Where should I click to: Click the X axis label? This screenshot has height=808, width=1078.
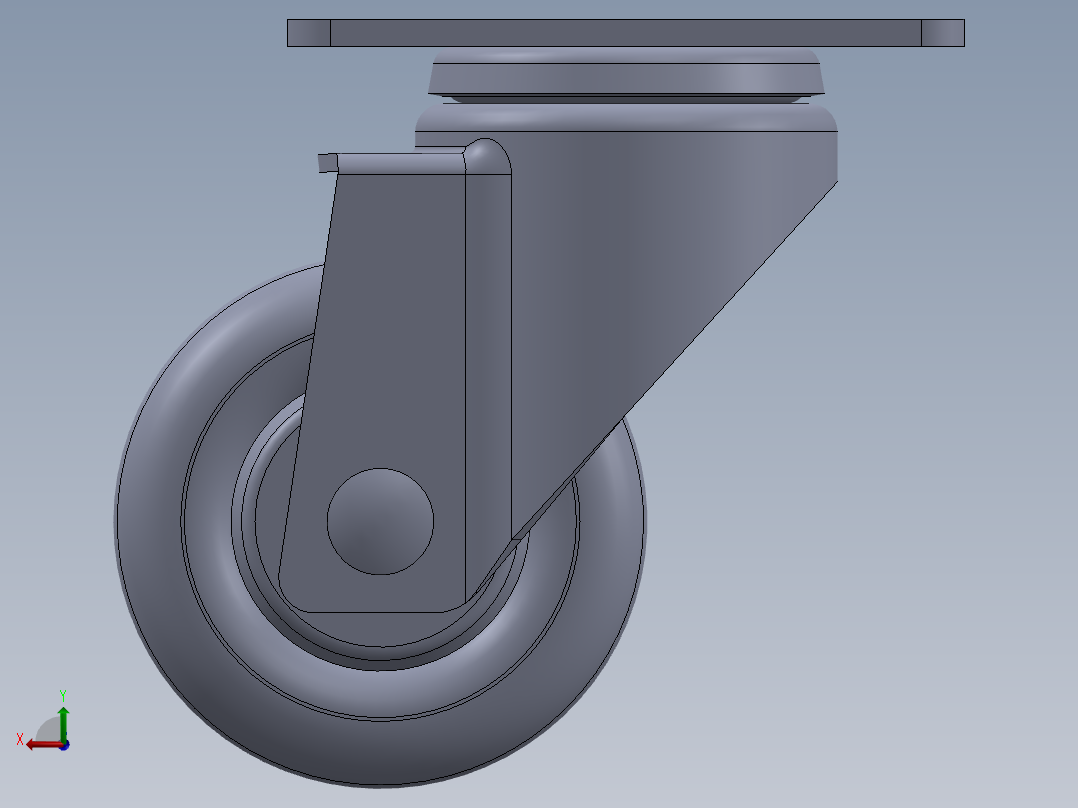click(20, 740)
